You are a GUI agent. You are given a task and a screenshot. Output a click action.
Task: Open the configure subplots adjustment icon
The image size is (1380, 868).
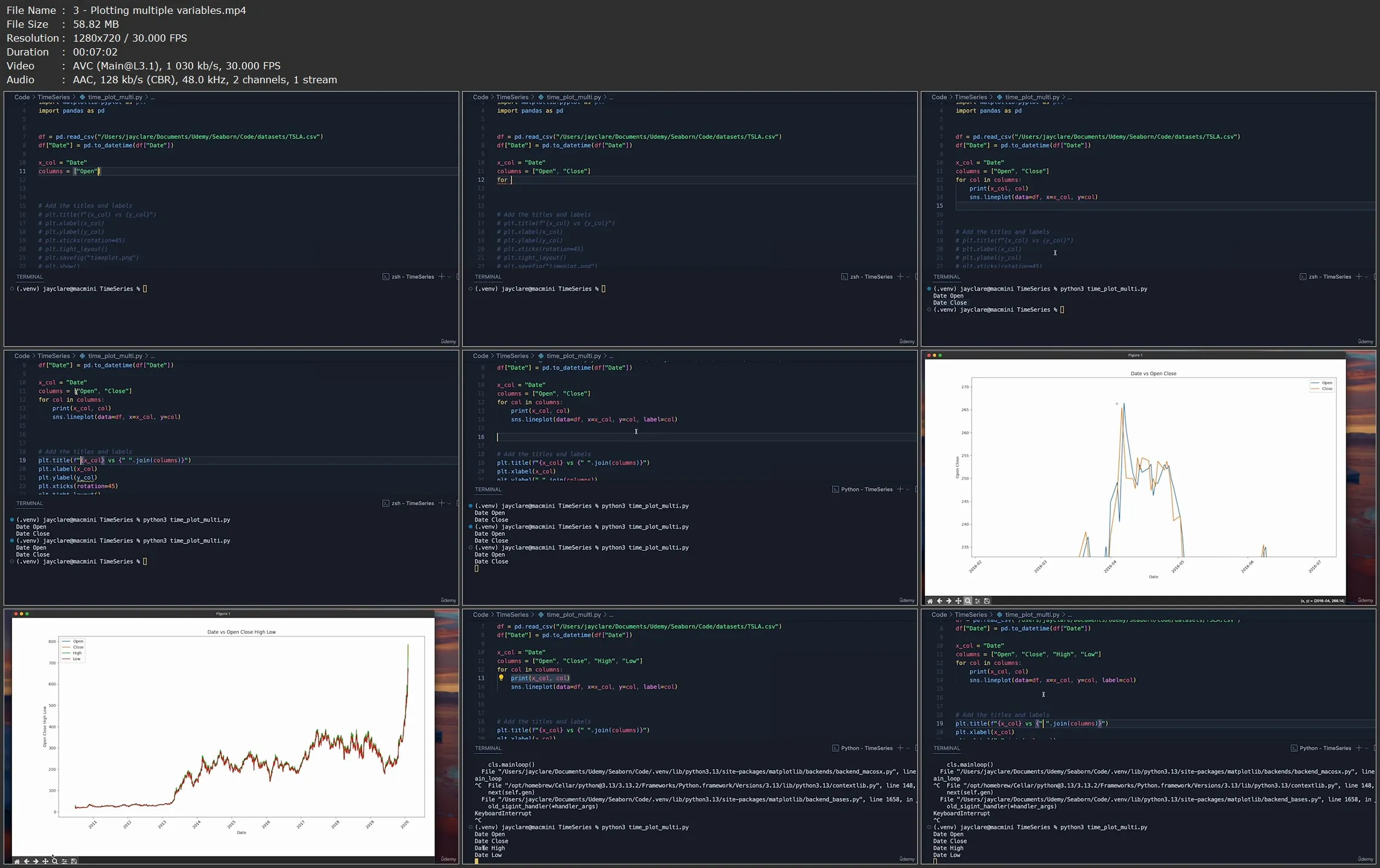978,601
